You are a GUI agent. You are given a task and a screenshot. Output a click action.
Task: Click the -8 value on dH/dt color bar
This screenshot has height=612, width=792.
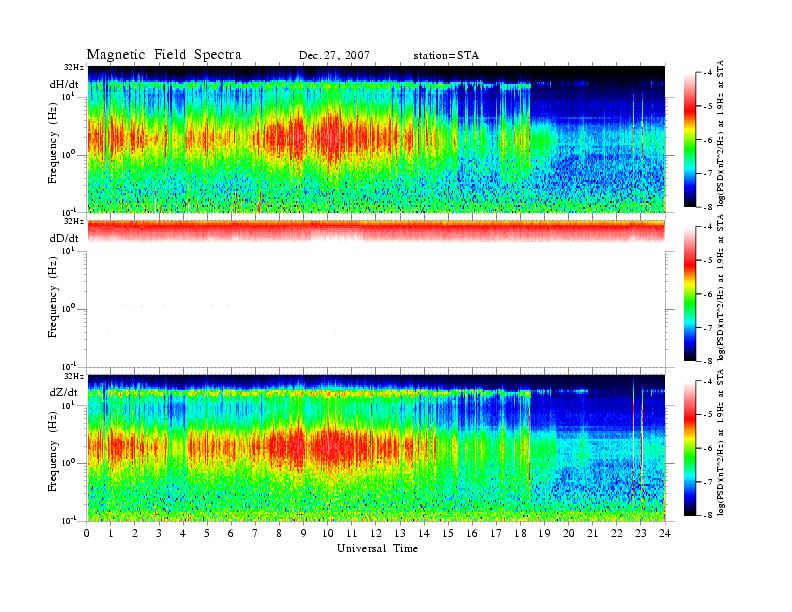click(708, 207)
